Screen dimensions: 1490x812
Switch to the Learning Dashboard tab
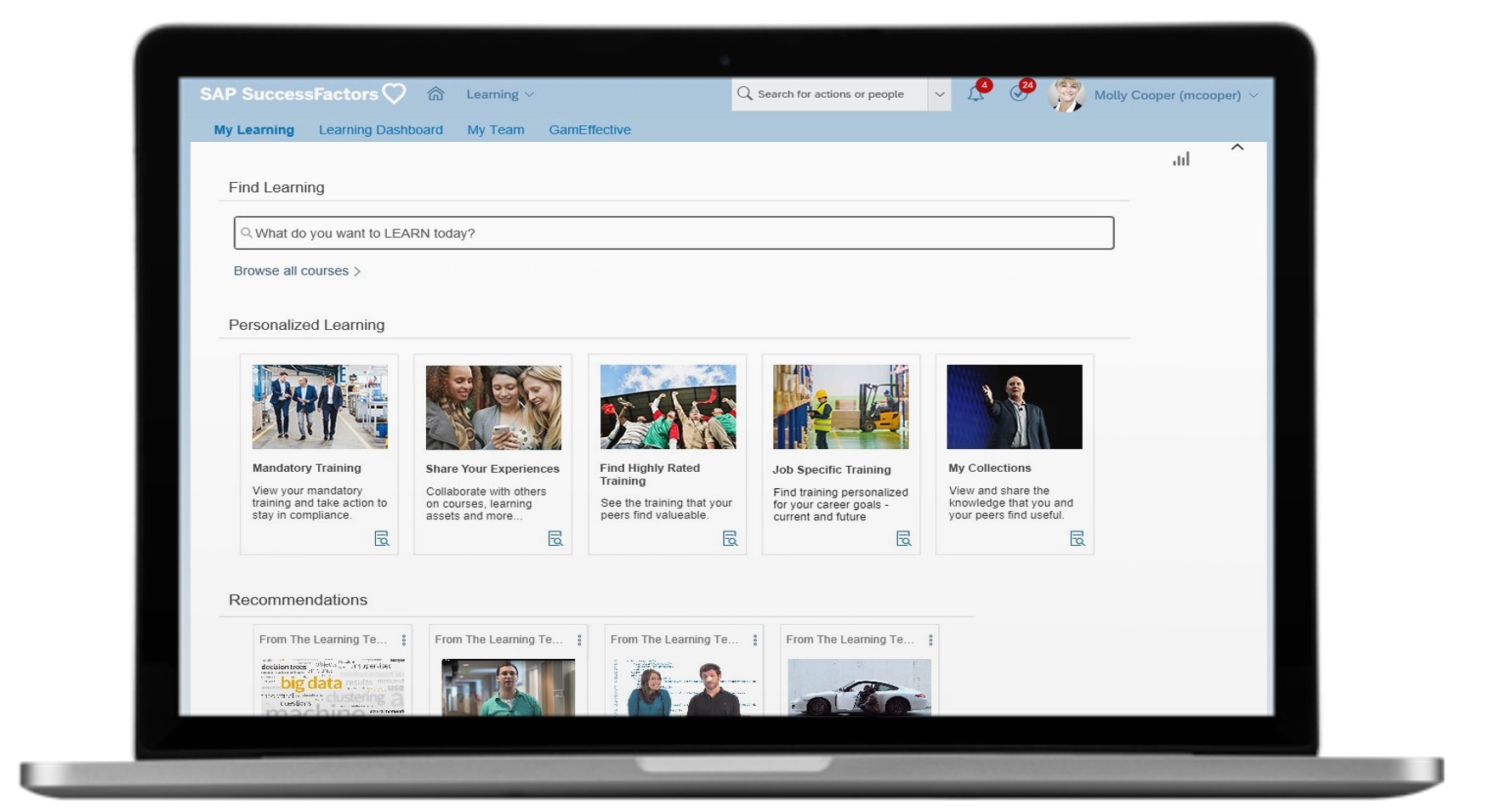coord(380,130)
